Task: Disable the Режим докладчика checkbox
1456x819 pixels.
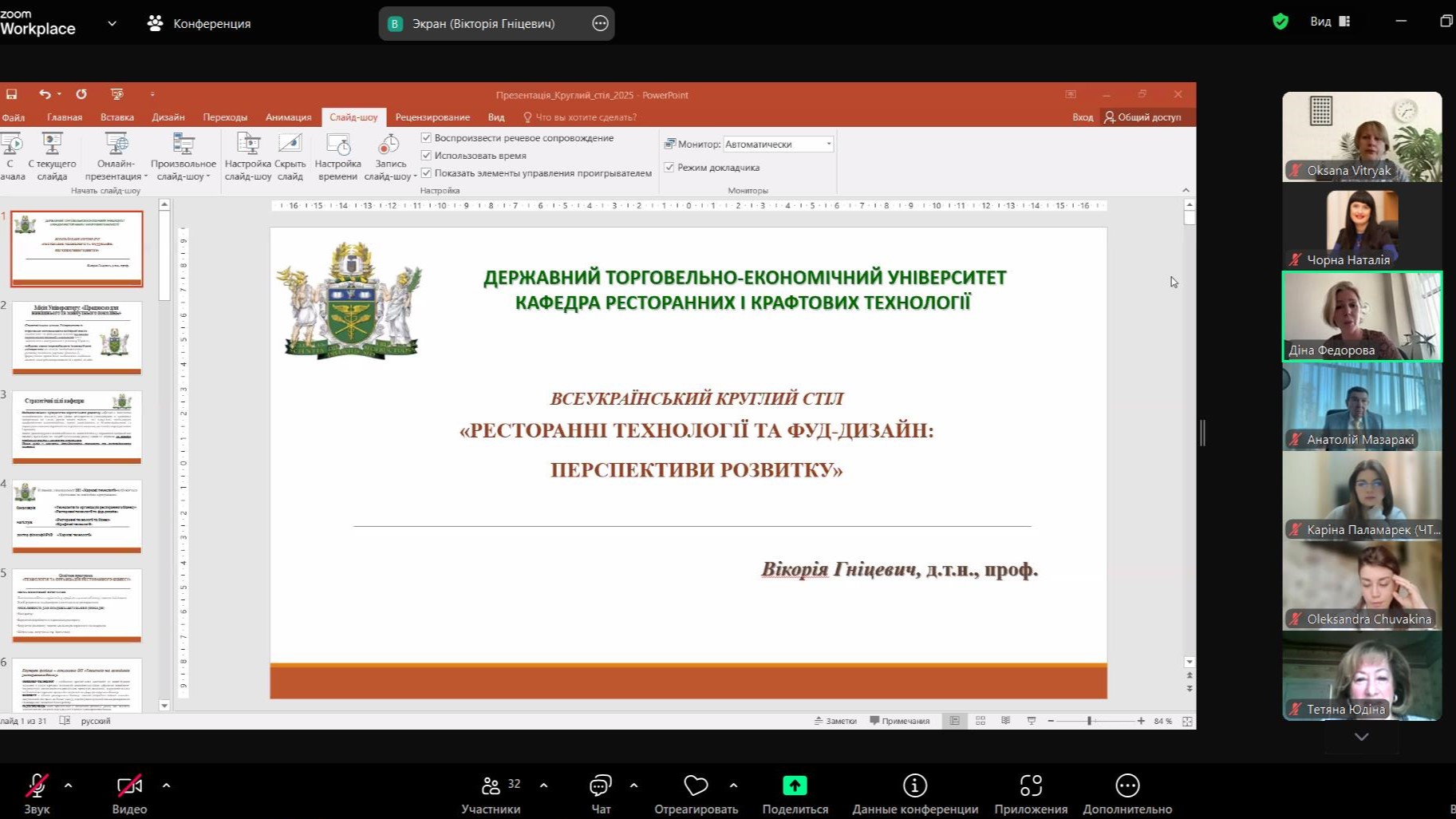Action: click(669, 168)
